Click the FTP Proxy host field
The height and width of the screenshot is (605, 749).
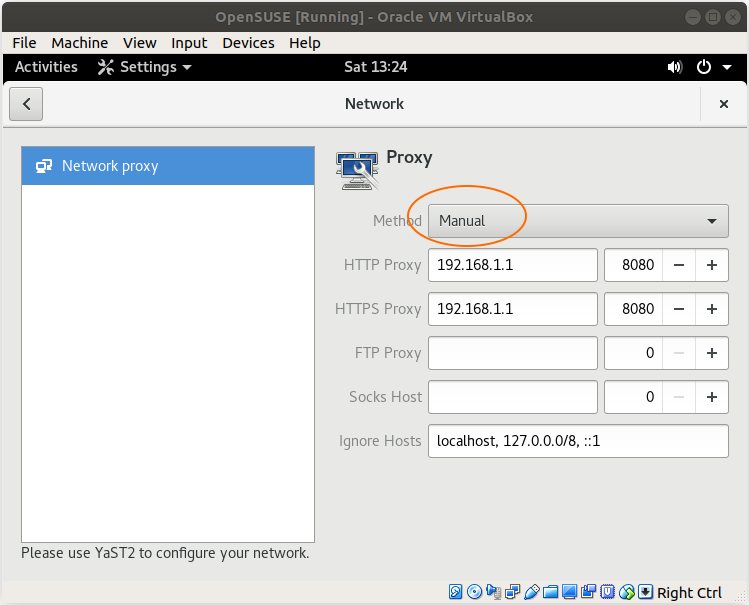[x=513, y=353]
